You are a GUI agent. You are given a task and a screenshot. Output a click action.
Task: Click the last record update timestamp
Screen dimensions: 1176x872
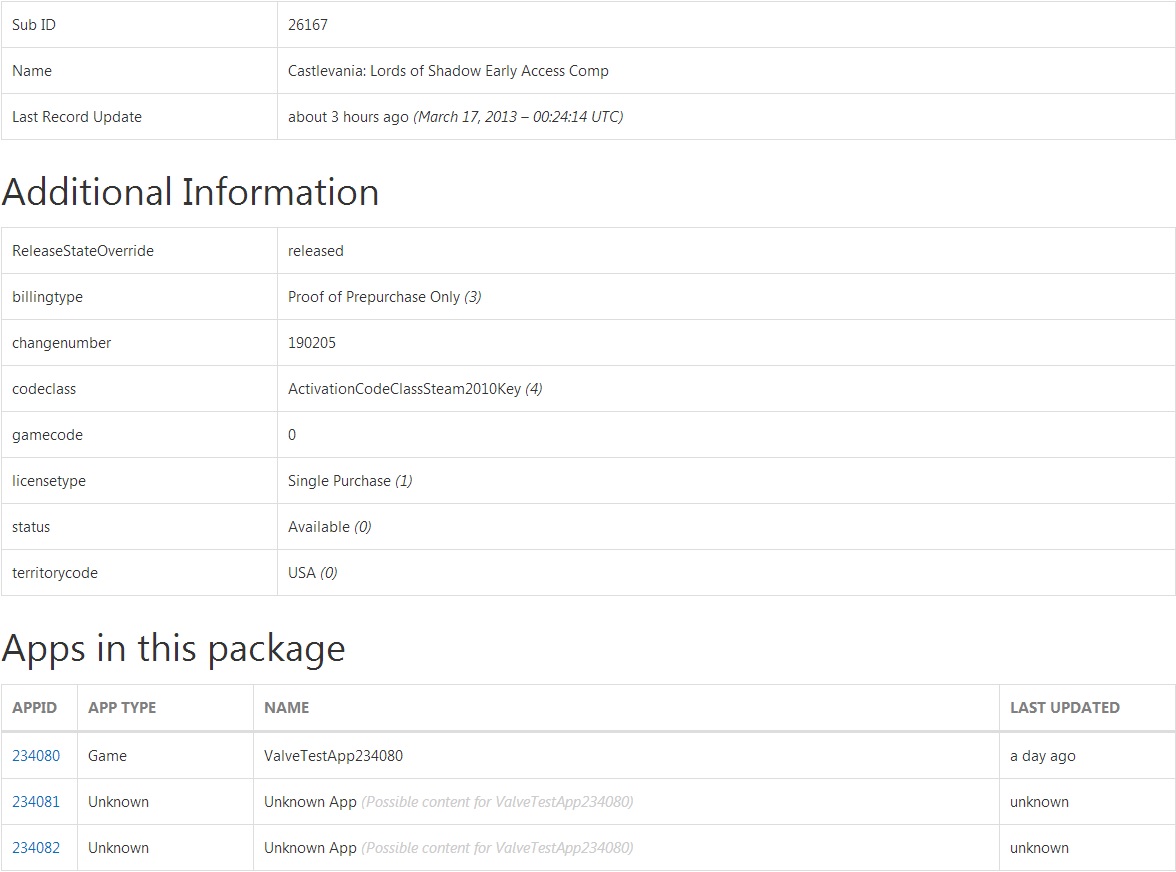(x=455, y=117)
